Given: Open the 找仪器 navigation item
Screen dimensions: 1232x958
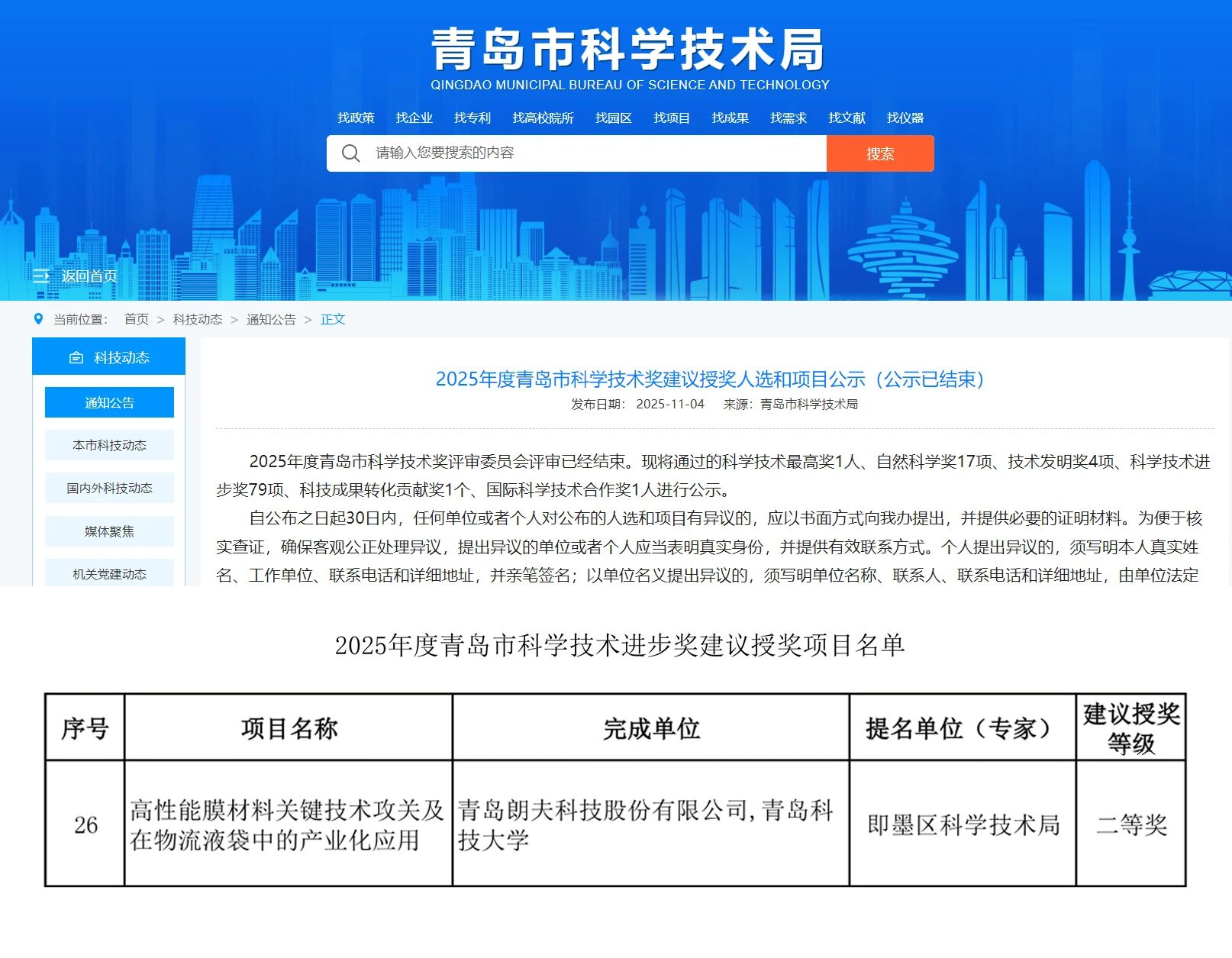Looking at the screenshot, I should (x=905, y=118).
